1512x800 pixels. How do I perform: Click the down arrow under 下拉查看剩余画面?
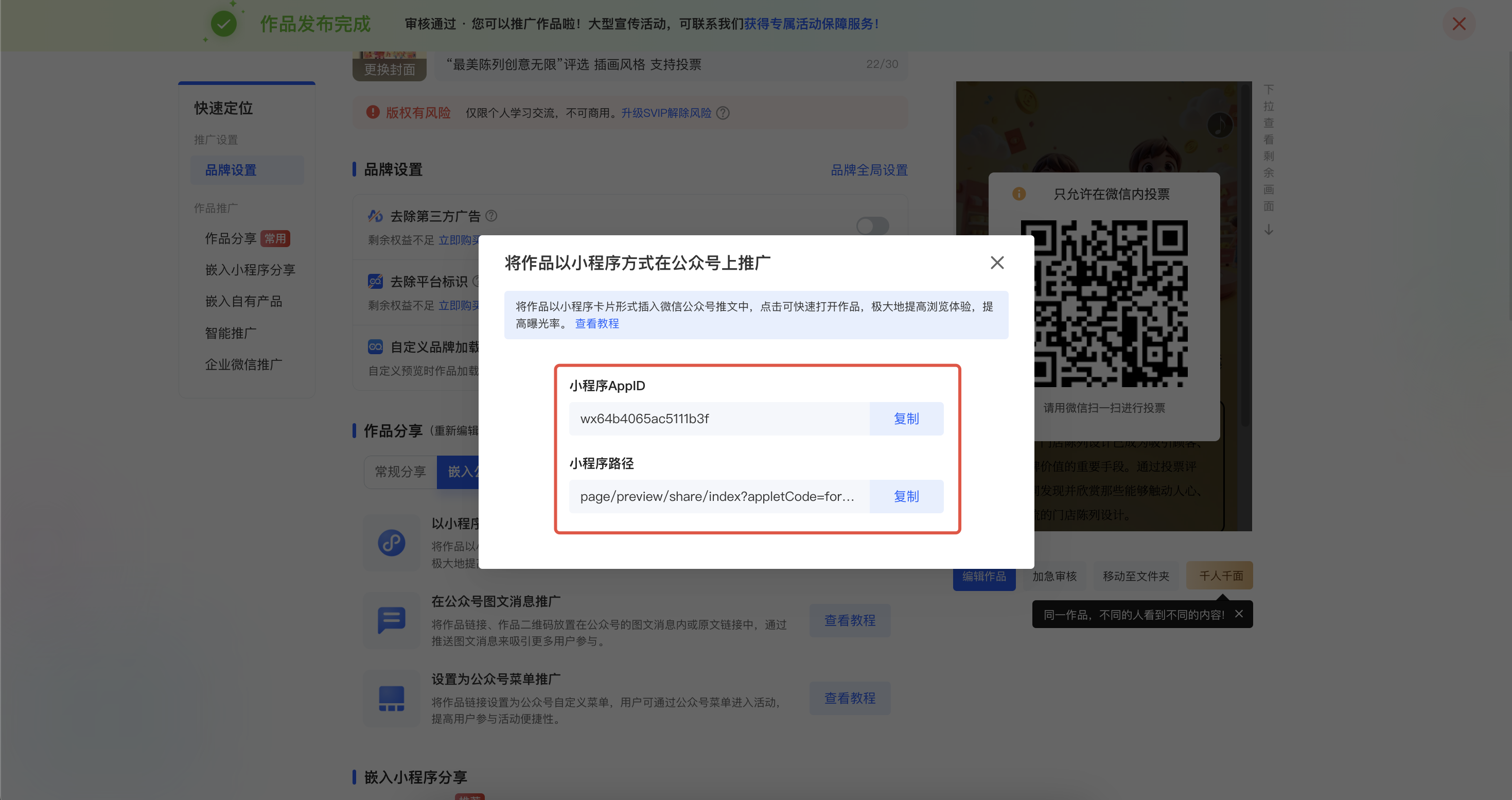pos(1269,230)
